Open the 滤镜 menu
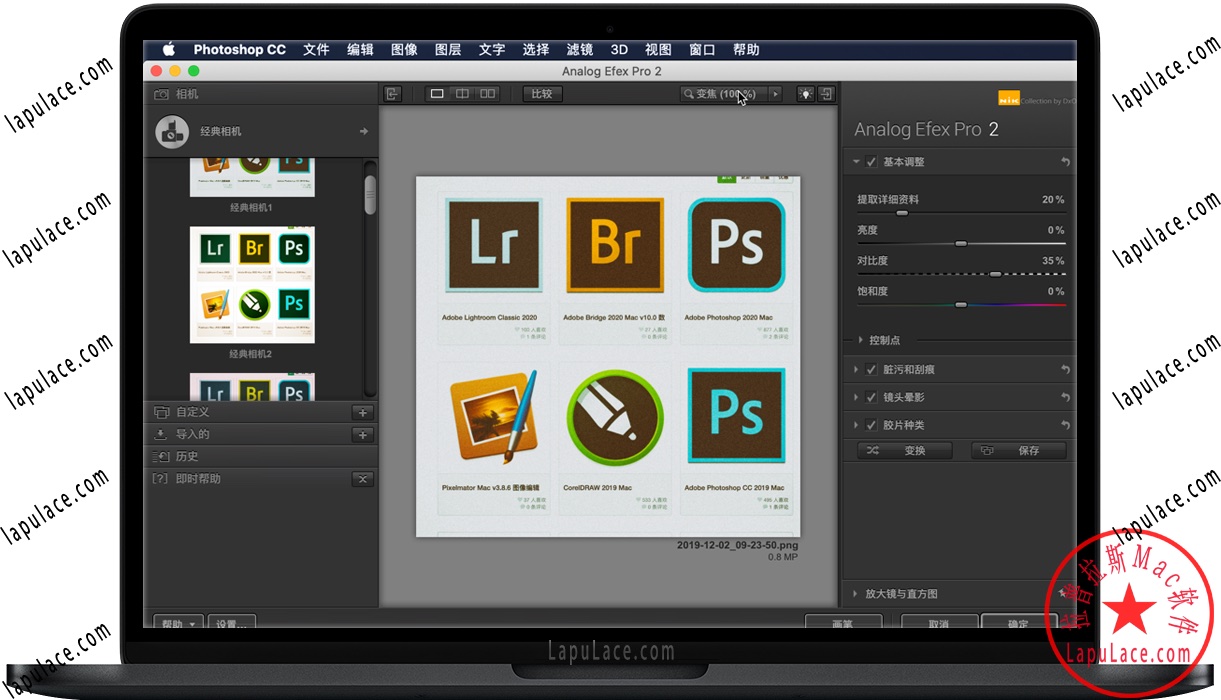 coord(580,49)
